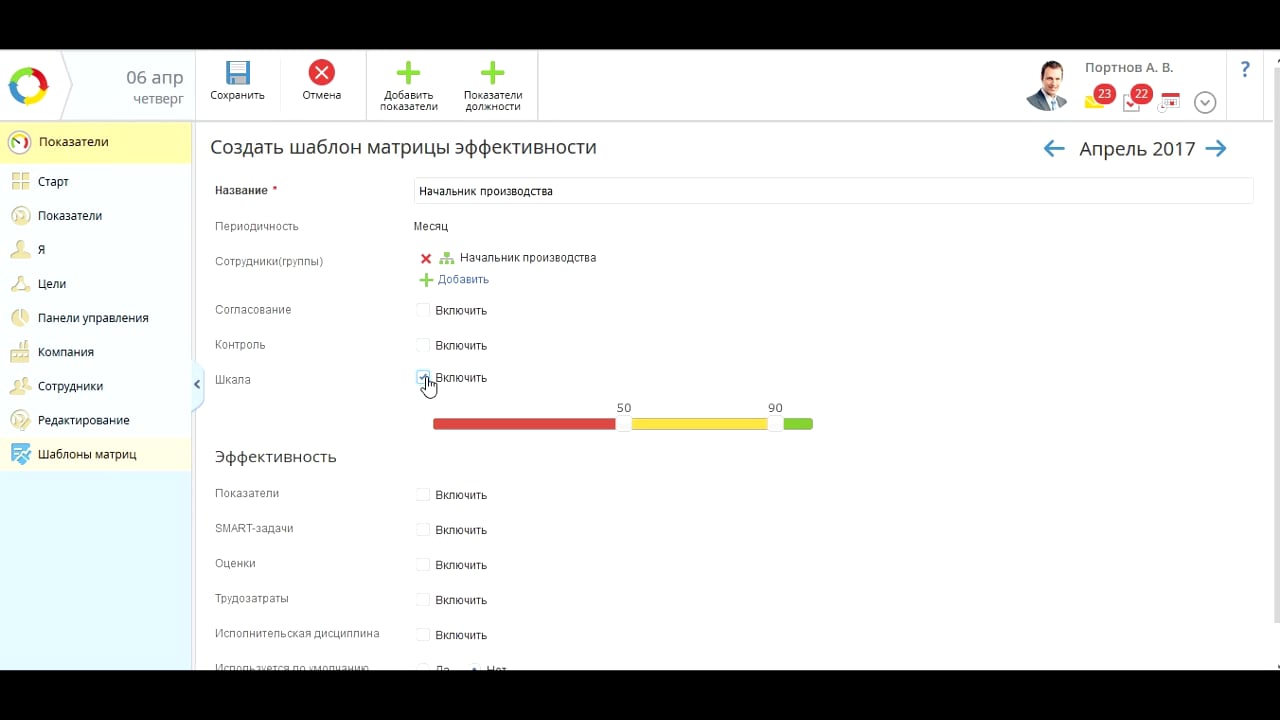The height and width of the screenshot is (720, 1280).
Task: Click the Апрель 2017 period label
Action: [1137, 149]
